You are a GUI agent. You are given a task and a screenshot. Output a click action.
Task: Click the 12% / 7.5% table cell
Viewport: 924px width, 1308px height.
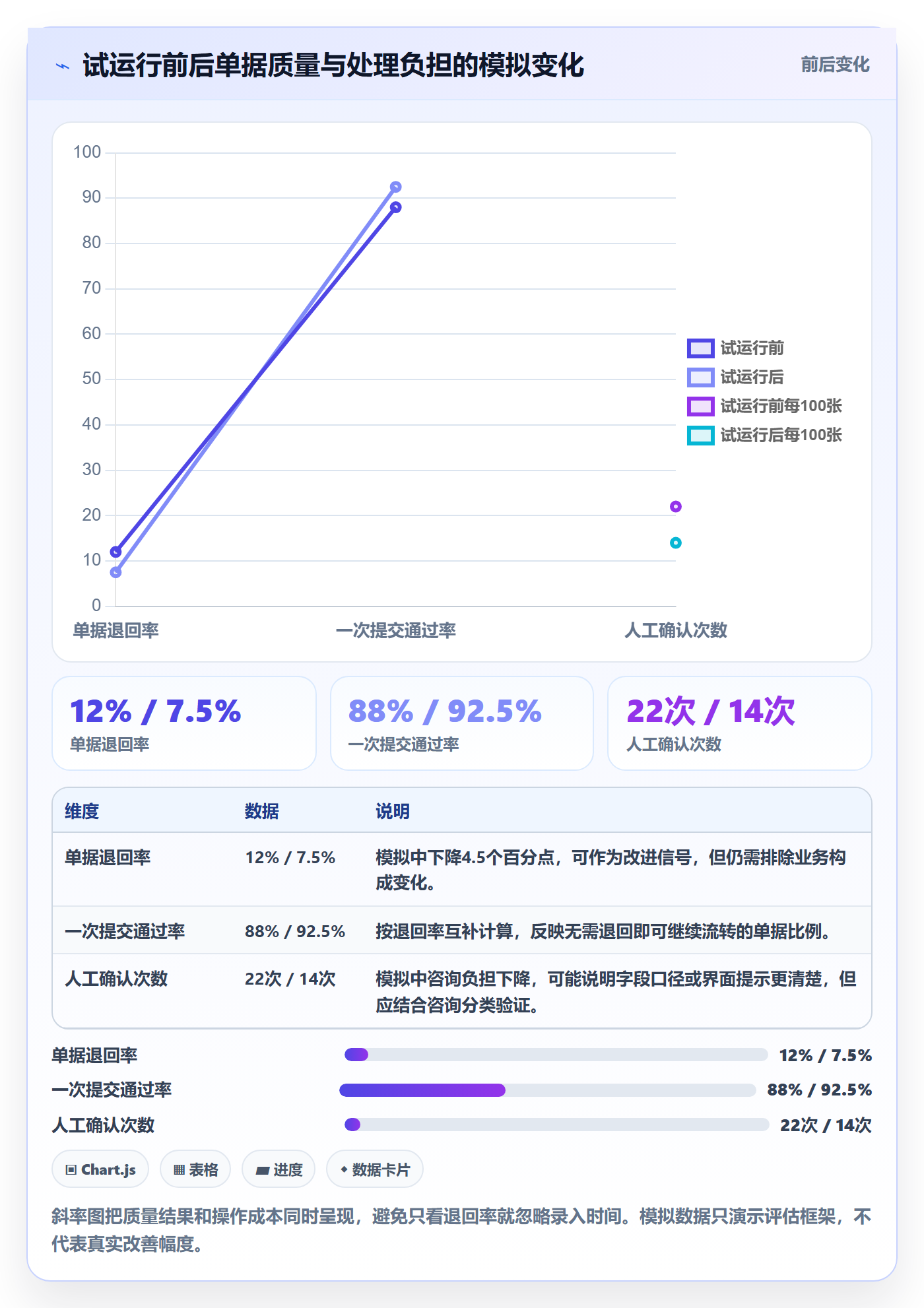tap(290, 857)
